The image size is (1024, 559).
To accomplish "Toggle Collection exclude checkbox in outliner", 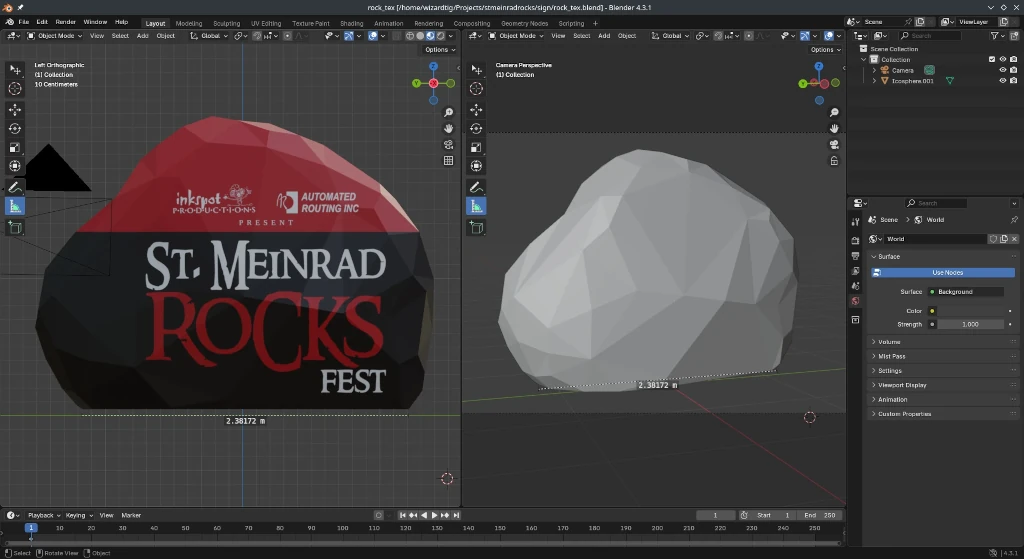I will point(992,59).
